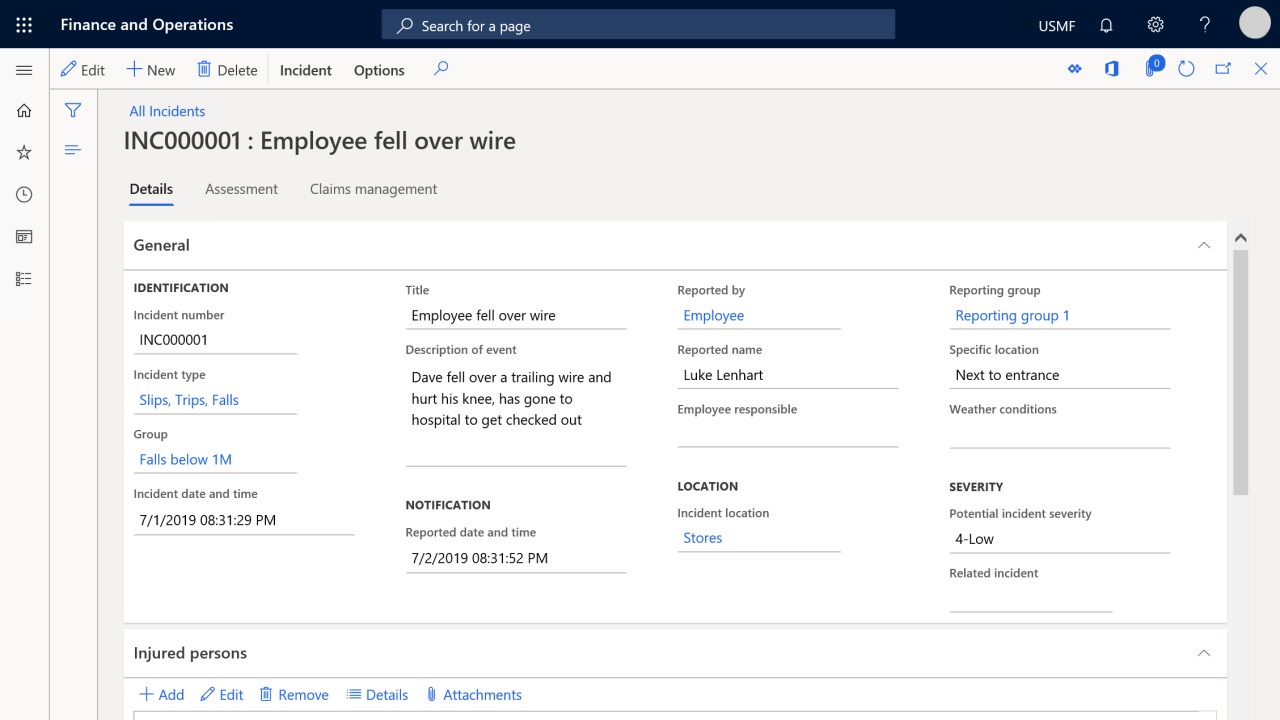Click the action pane search magnifier
The image size is (1280, 720).
(441, 69)
